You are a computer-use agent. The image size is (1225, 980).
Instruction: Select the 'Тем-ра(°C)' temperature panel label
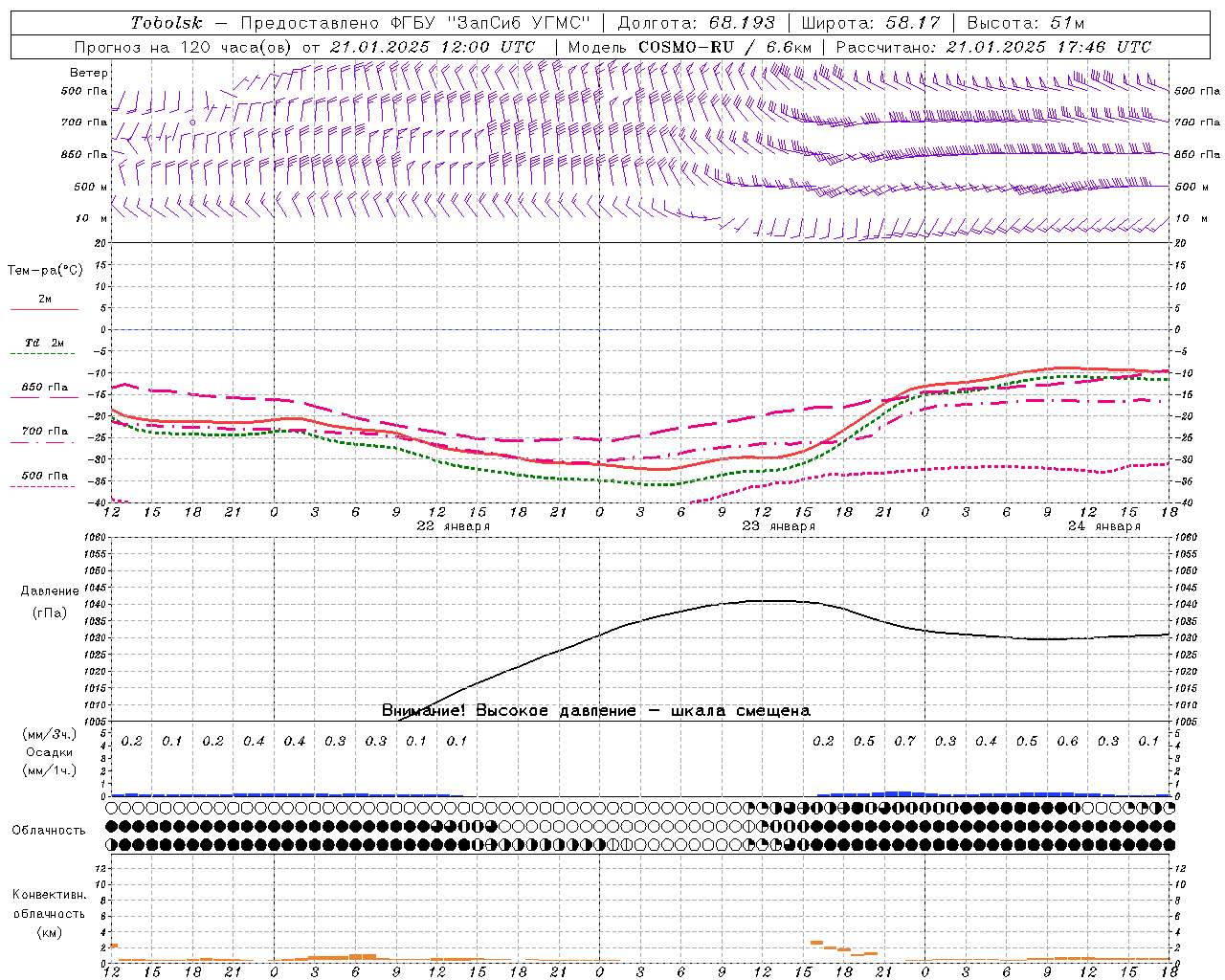[45, 271]
